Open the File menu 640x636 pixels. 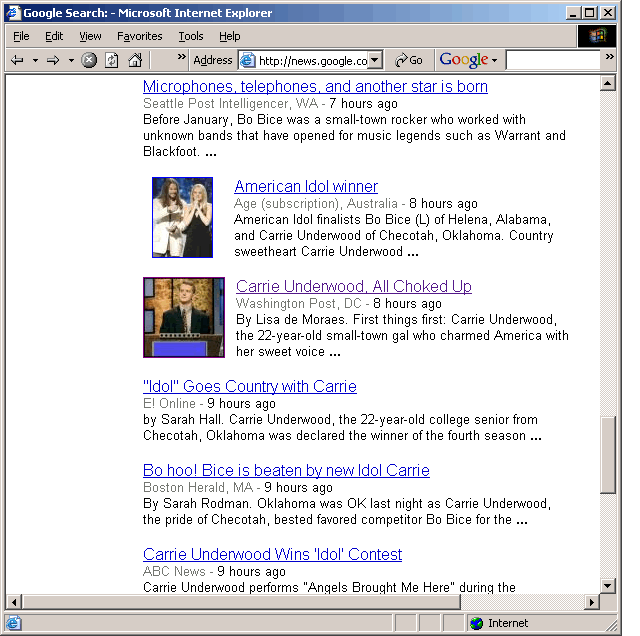point(21,36)
